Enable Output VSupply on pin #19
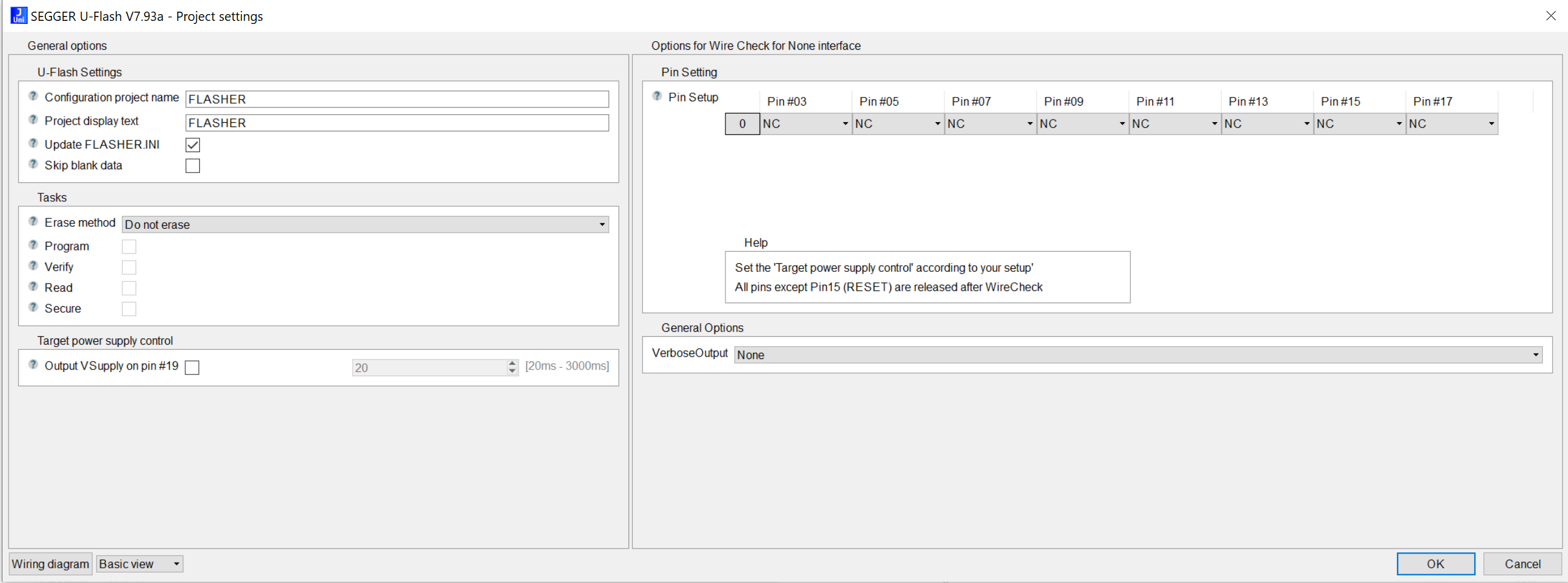 192,367
